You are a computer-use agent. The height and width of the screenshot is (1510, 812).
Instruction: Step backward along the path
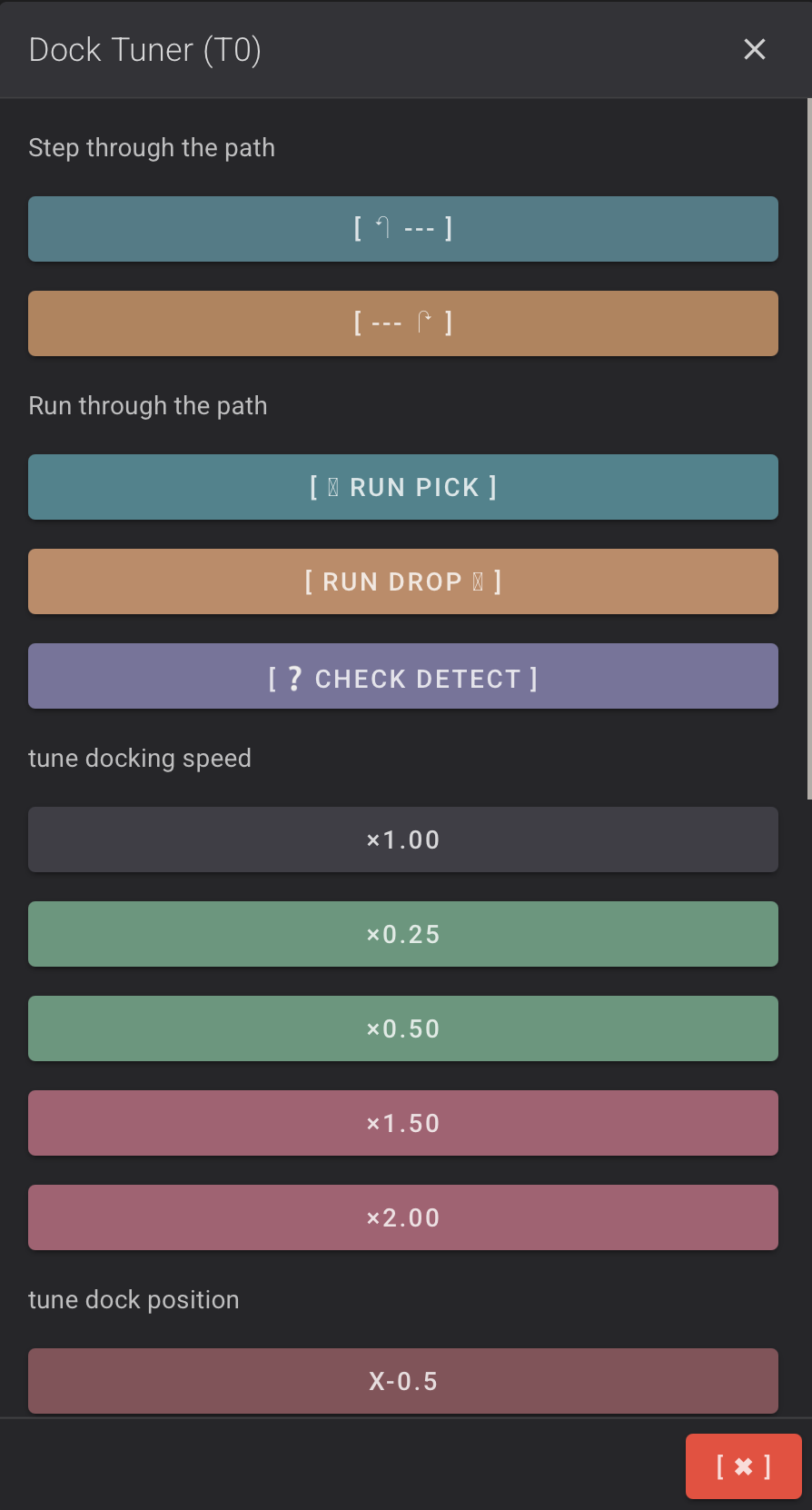pos(403,229)
